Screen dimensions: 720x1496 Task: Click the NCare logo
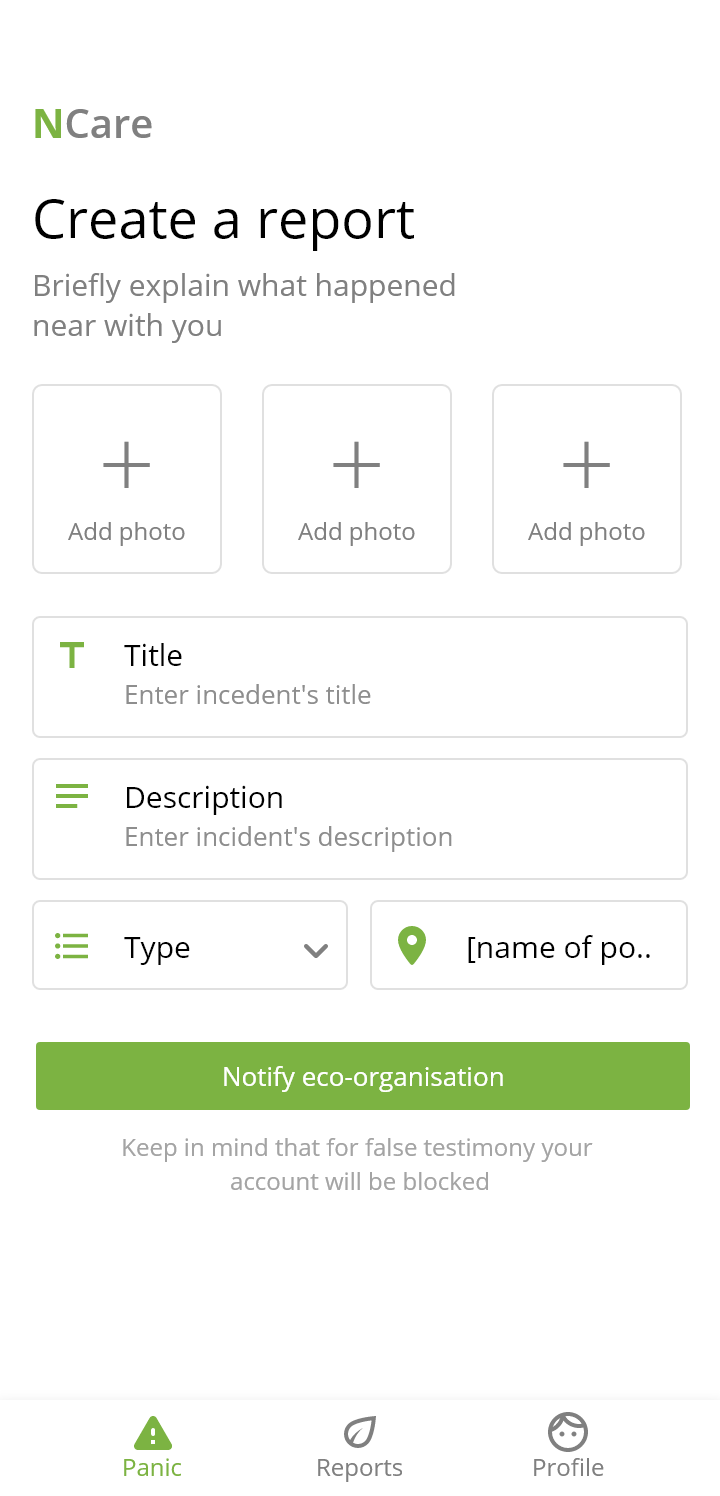pyautogui.click(x=93, y=123)
